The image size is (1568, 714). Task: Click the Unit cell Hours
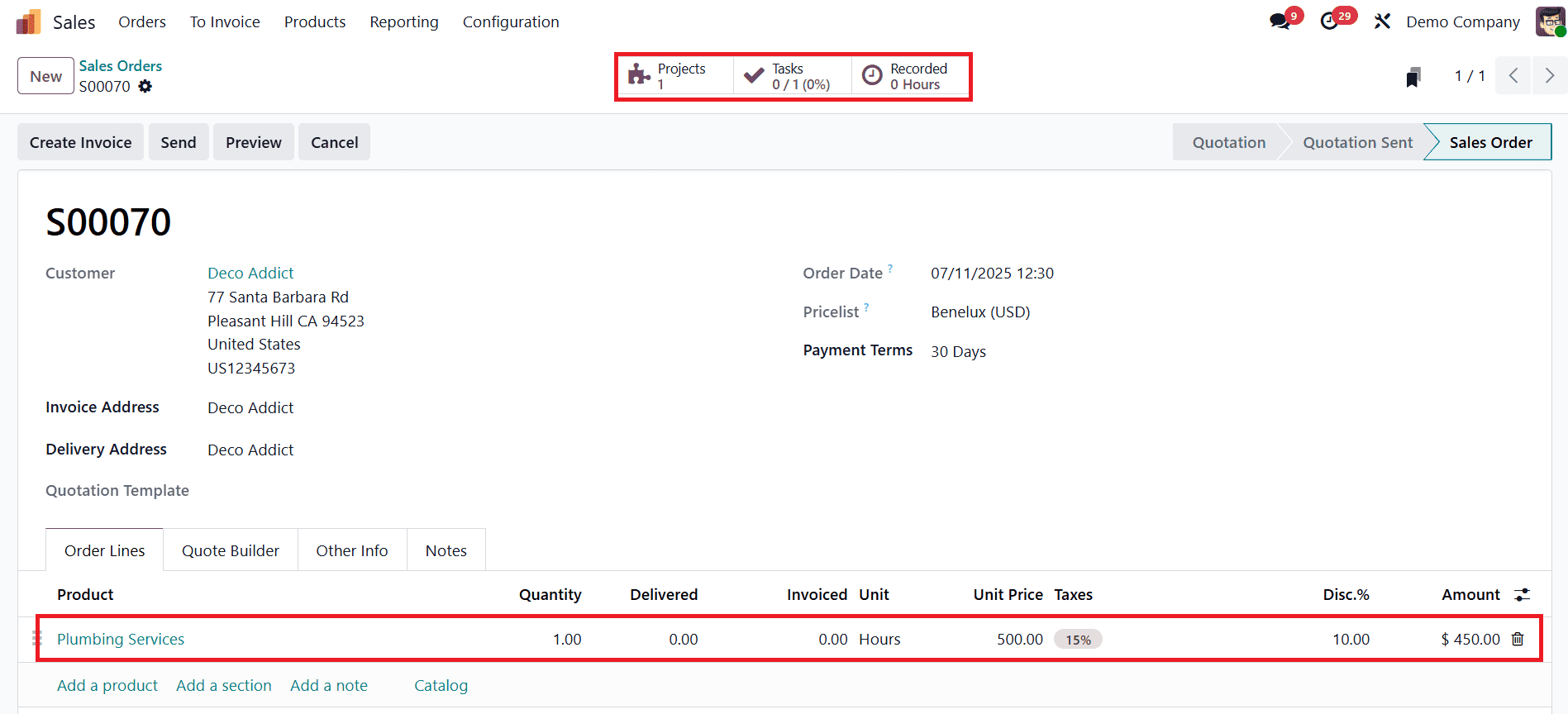879,639
